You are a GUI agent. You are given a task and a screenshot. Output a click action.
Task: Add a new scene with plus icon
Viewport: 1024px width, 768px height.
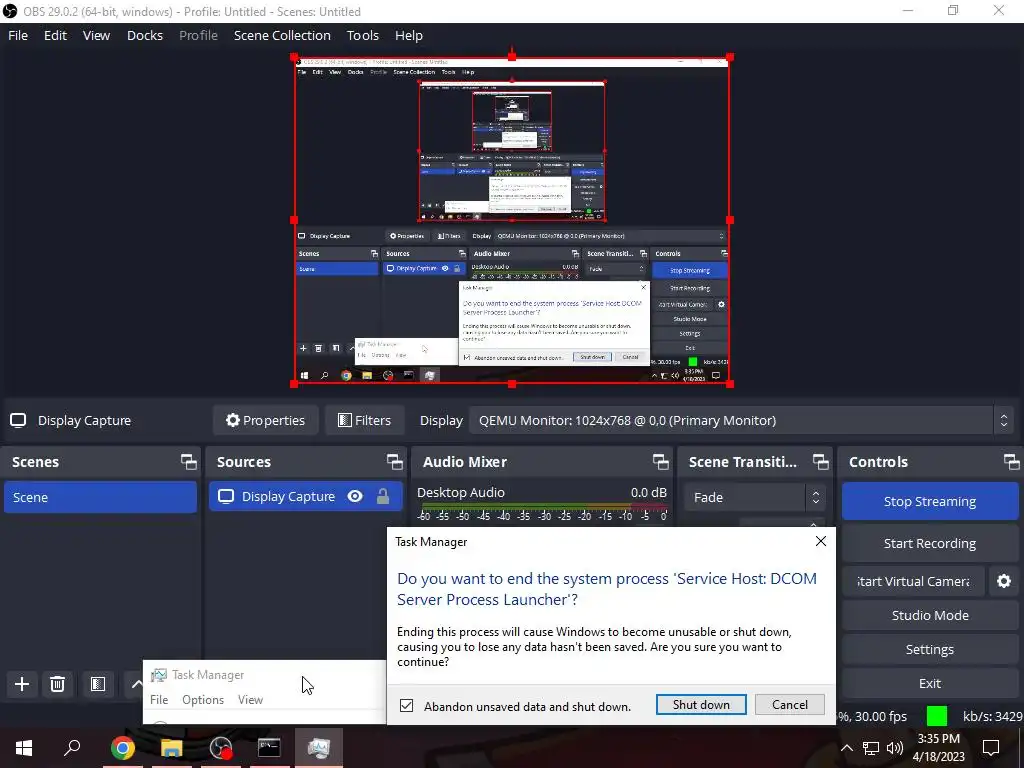point(22,684)
